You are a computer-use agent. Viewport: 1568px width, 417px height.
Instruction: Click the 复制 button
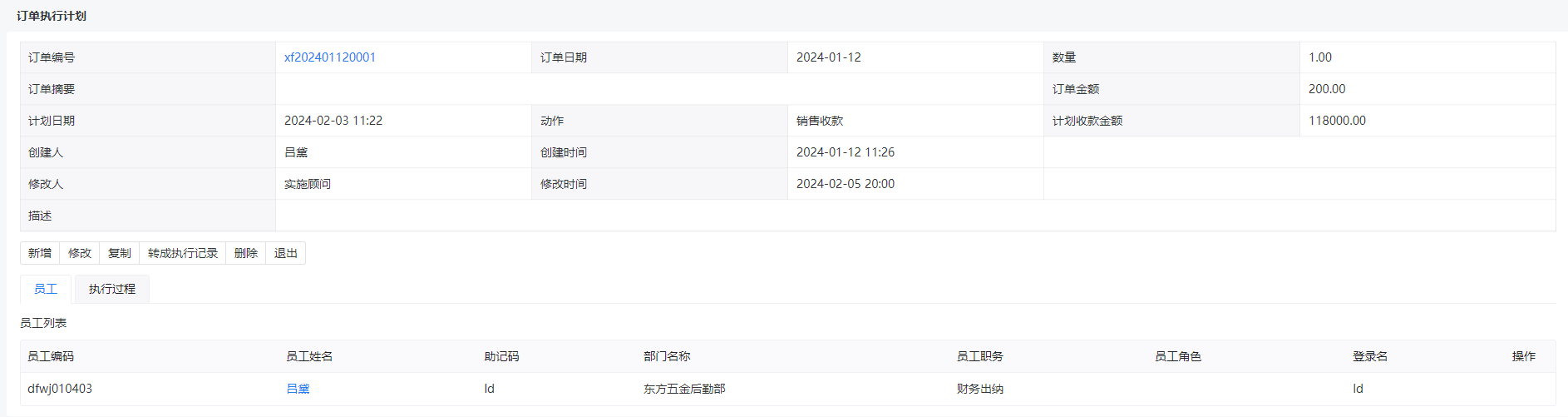(120, 253)
